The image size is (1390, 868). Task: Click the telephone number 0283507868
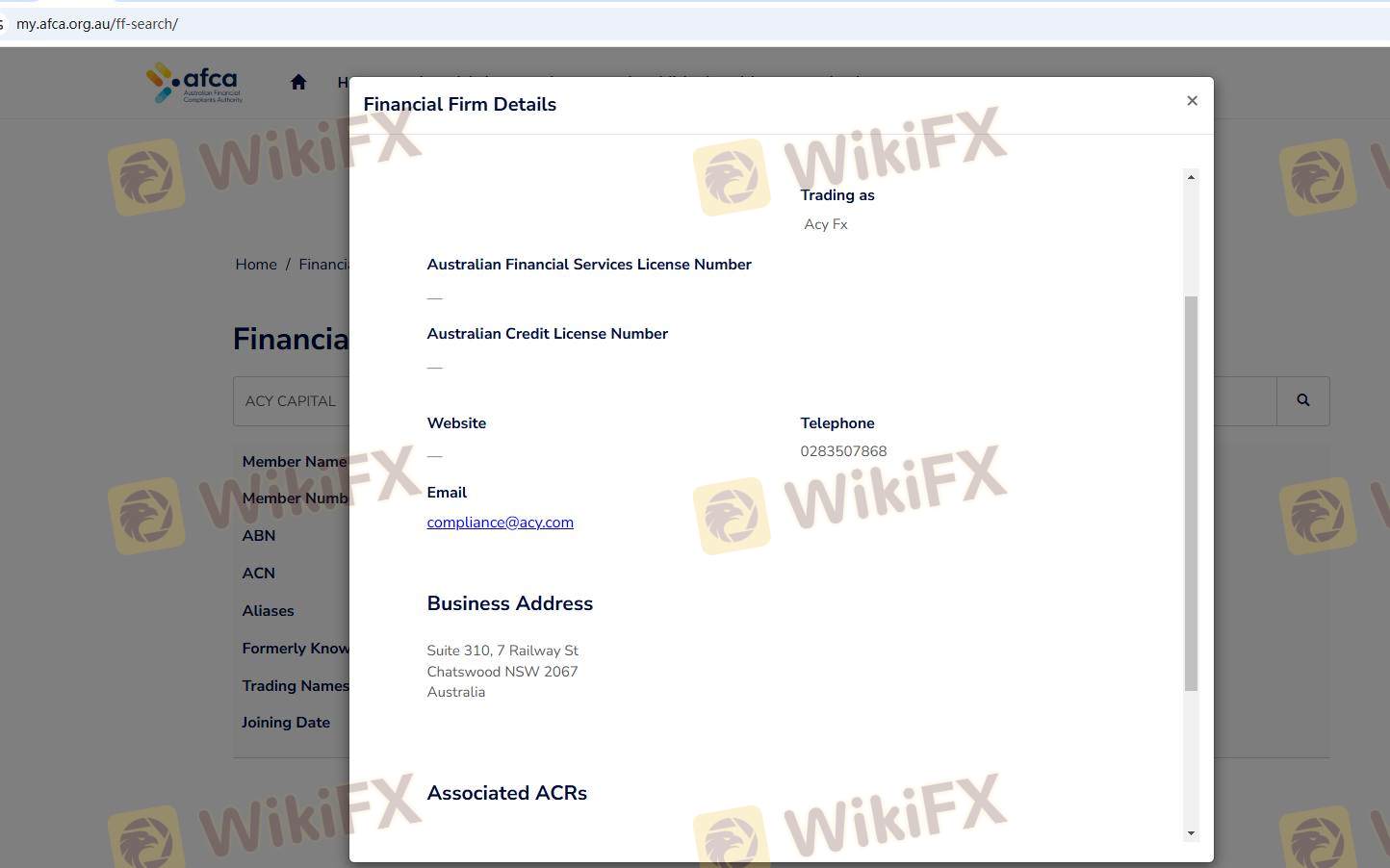[843, 451]
